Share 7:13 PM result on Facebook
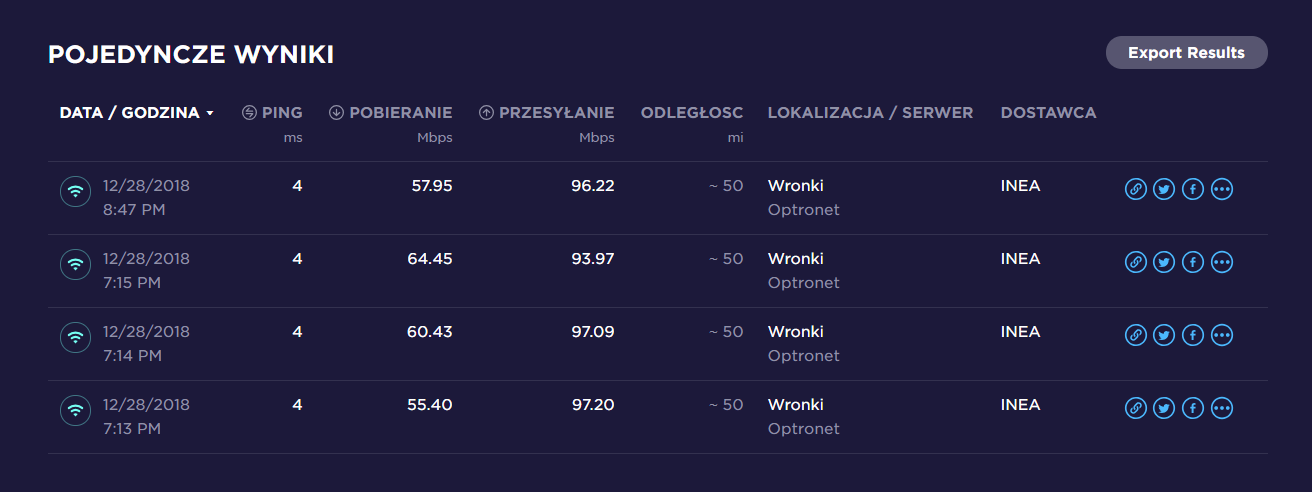 click(x=1192, y=408)
